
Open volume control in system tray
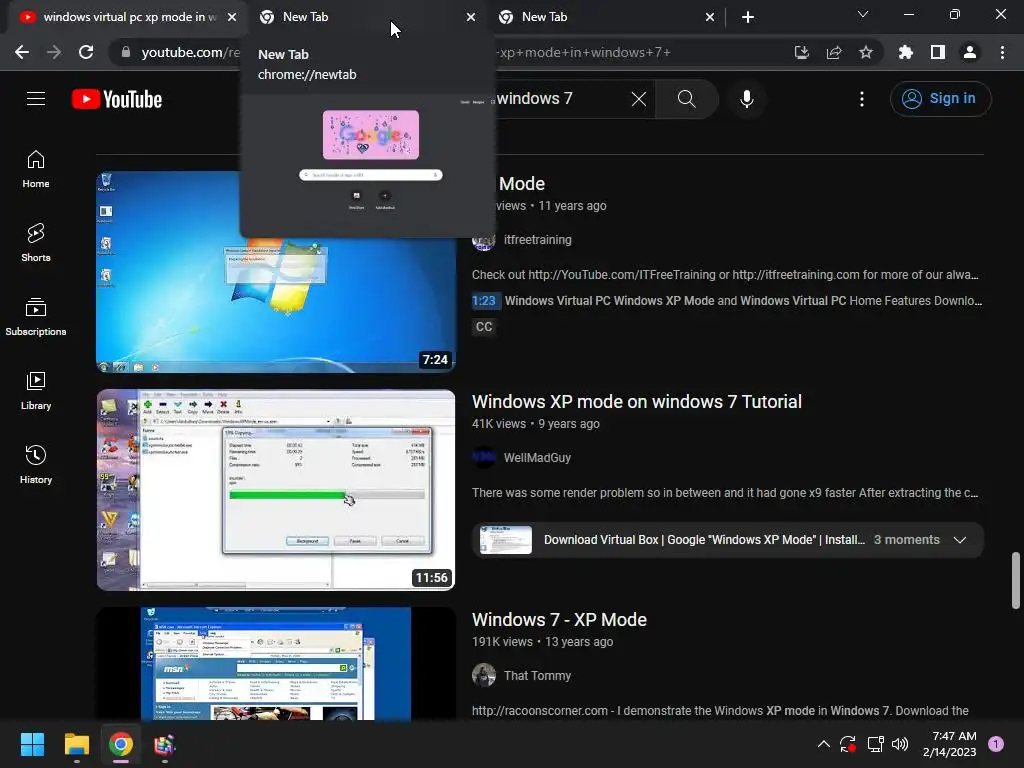coord(900,744)
